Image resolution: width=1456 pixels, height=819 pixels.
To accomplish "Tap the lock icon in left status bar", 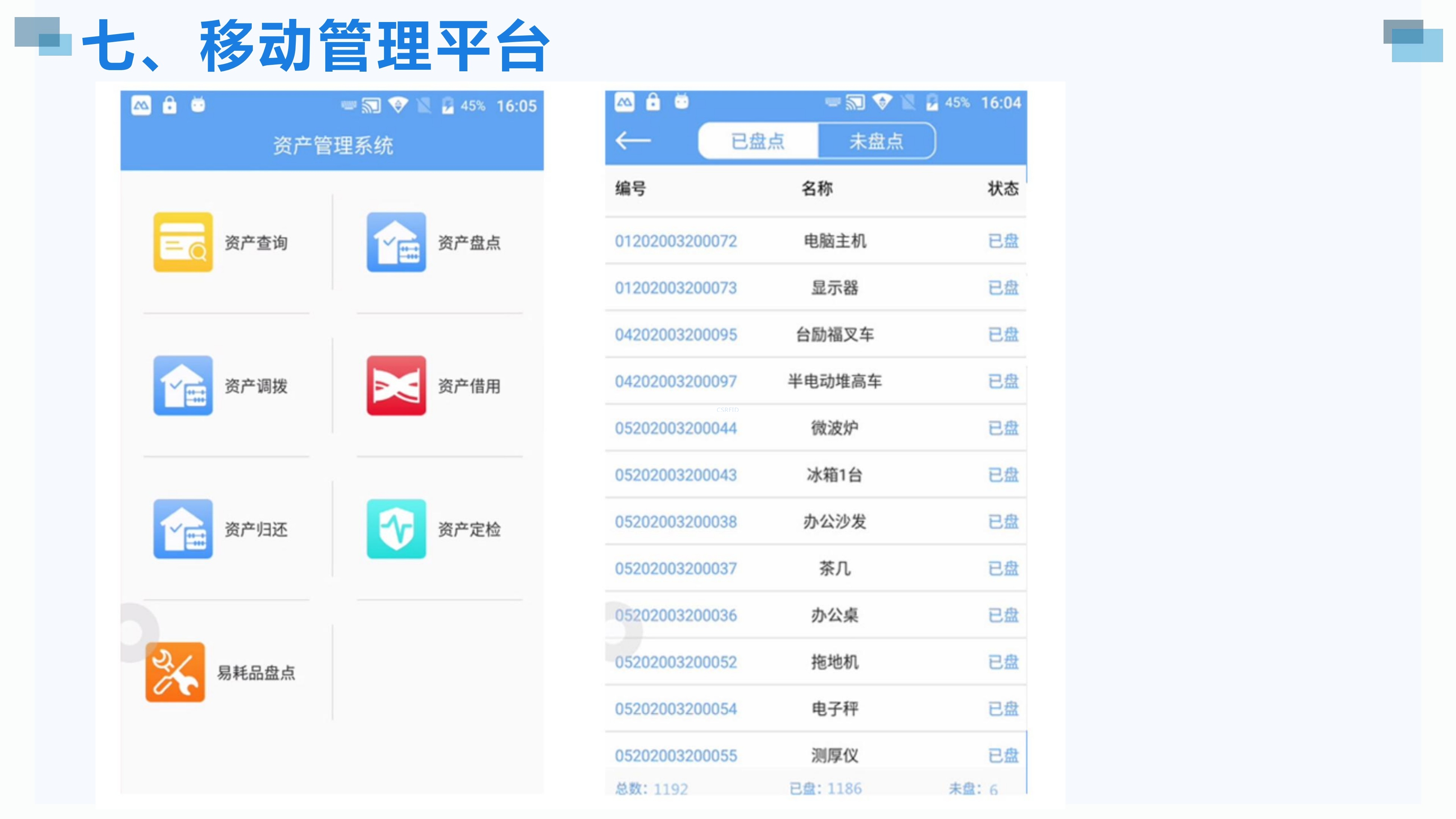I will [169, 105].
